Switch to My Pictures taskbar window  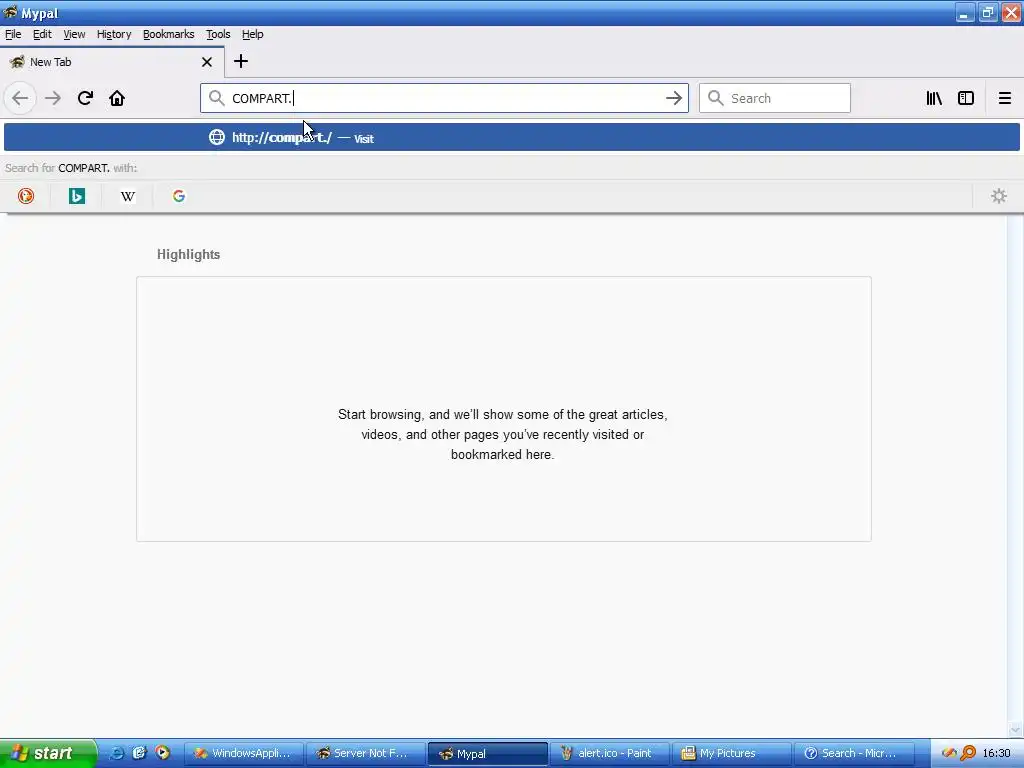[731, 753]
